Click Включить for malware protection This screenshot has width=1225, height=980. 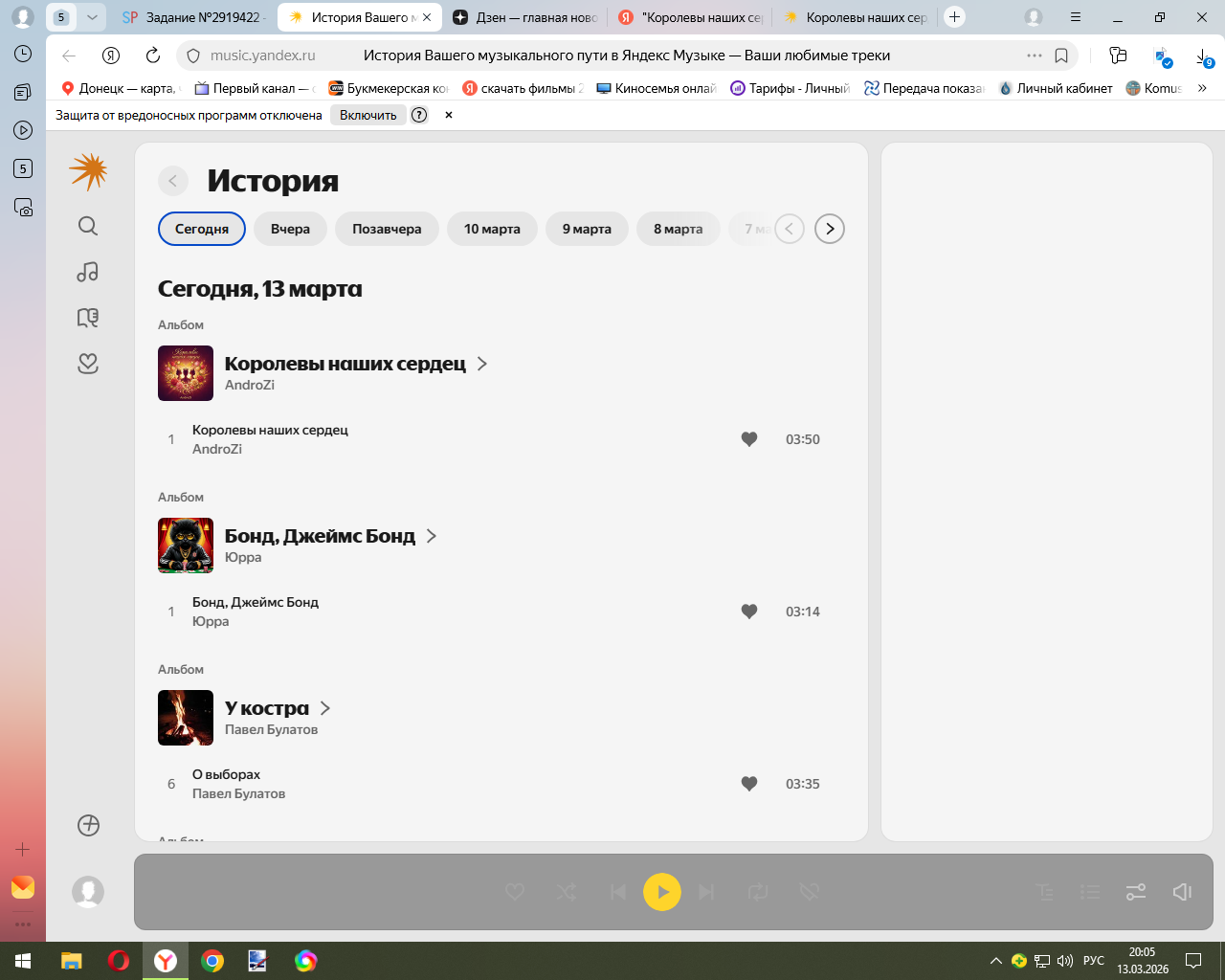tap(367, 115)
